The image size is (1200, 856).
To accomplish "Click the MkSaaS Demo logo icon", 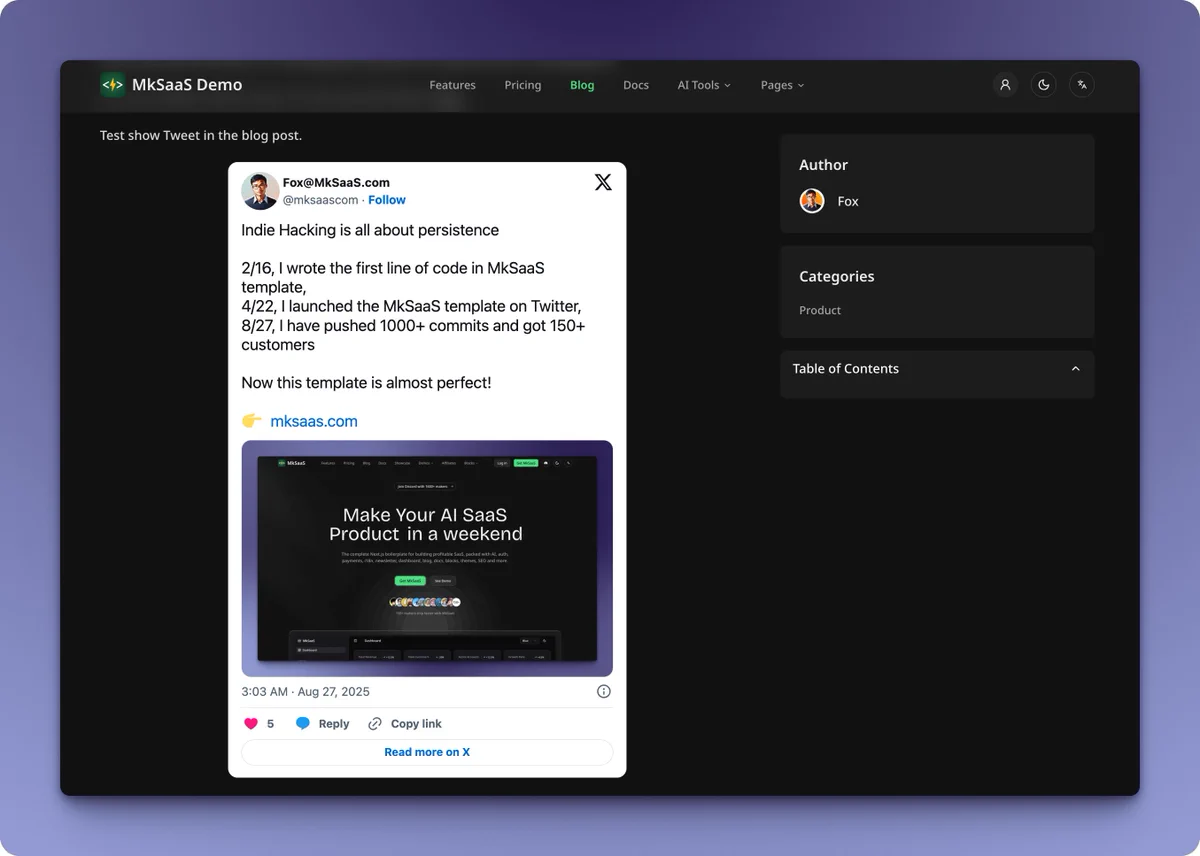I will [112, 85].
